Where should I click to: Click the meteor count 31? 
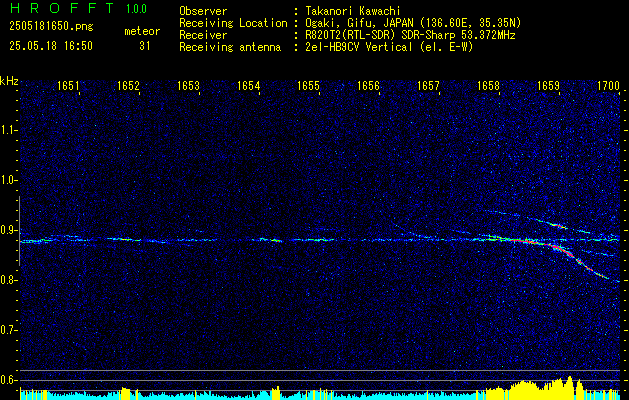tap(145, 46)
